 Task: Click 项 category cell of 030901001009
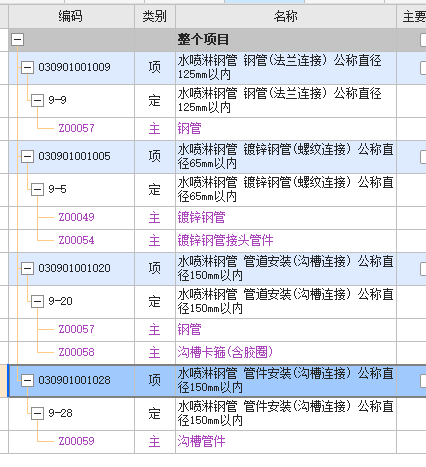point(155,68)
